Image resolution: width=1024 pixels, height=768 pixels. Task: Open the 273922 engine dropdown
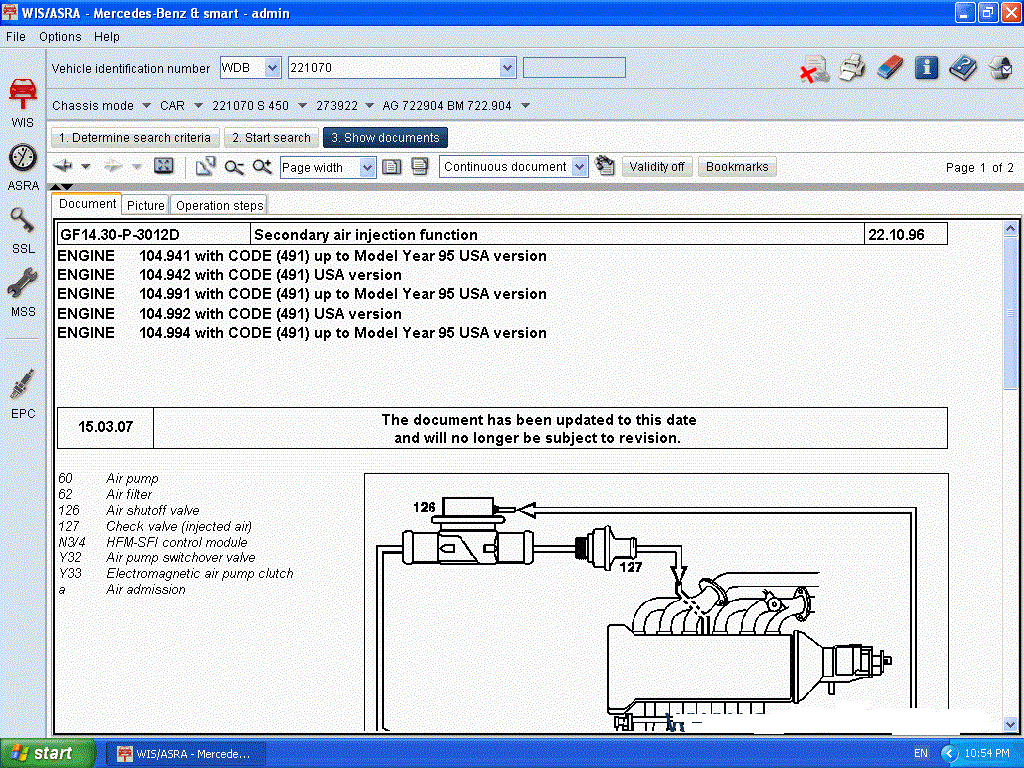pyautogui.click(x=370, y=106)
